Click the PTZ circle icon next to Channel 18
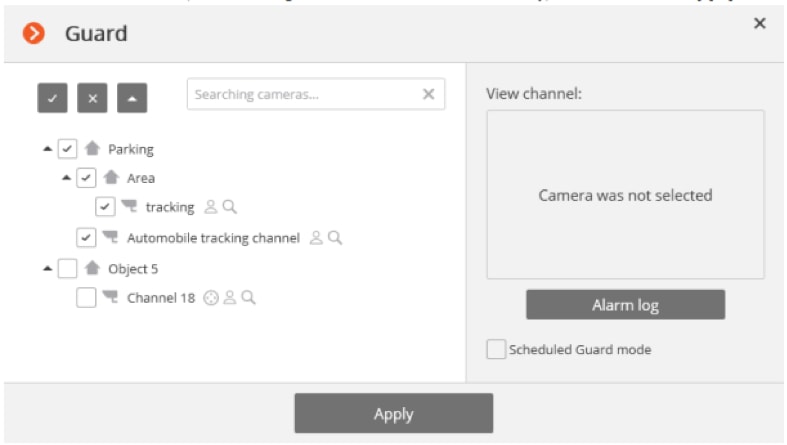Image resolution: width=787 pixels, height=445 pixels. (x=210, y=297)
